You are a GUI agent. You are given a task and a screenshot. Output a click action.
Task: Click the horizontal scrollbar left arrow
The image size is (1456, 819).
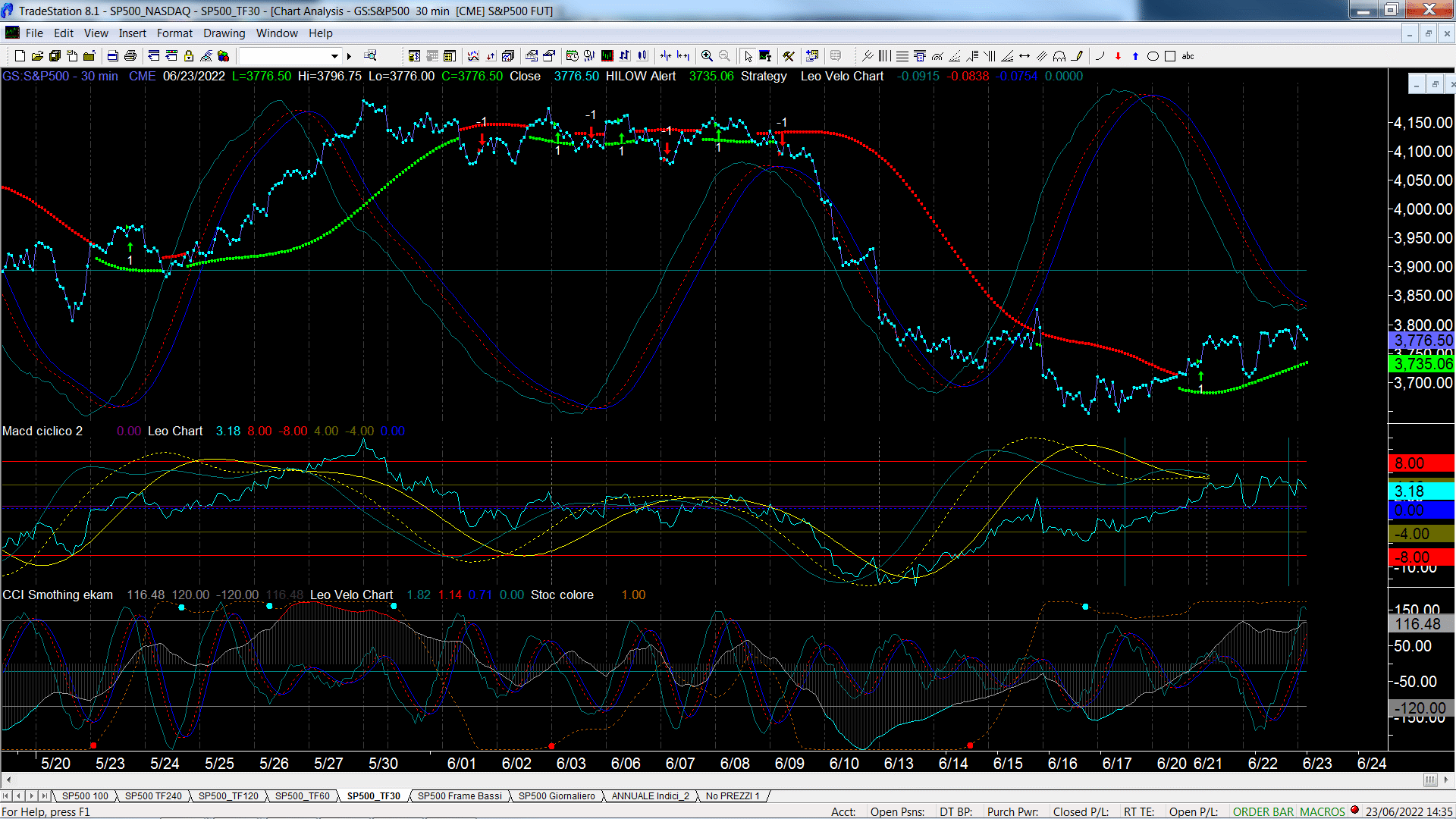[x=8, y=780]
